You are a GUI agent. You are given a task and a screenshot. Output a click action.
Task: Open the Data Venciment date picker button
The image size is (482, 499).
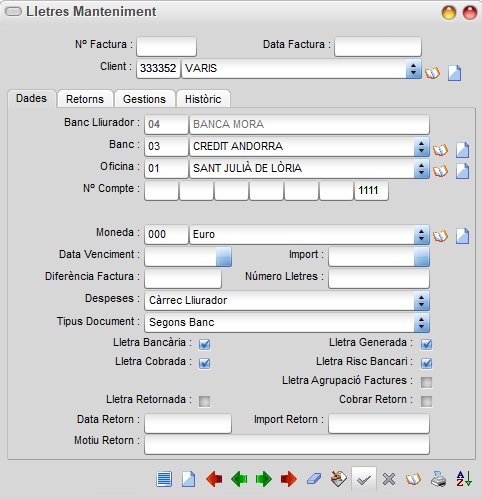click(x=223, y=257)
